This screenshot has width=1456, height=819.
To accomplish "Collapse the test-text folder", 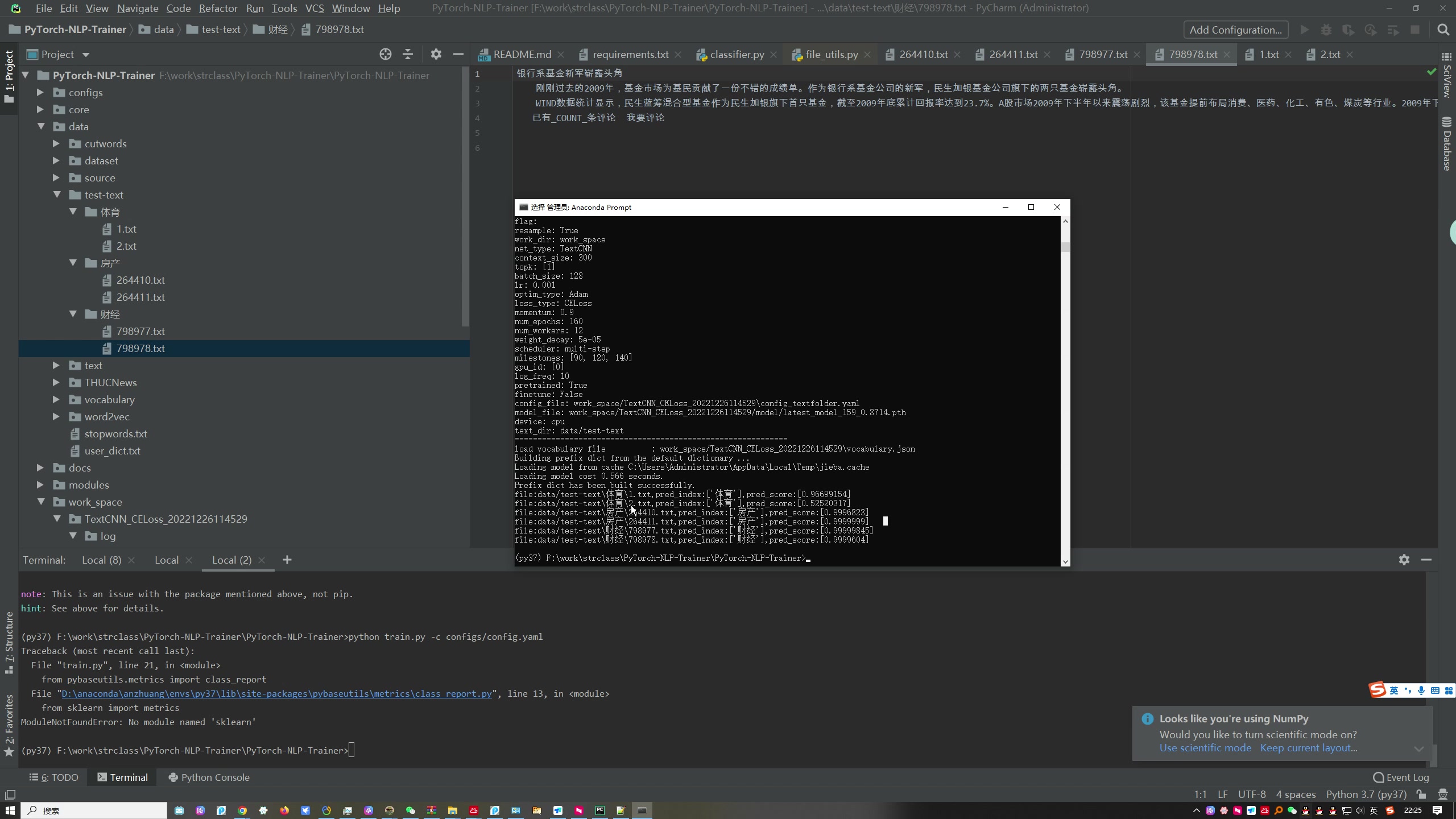I will pos(57,195).
